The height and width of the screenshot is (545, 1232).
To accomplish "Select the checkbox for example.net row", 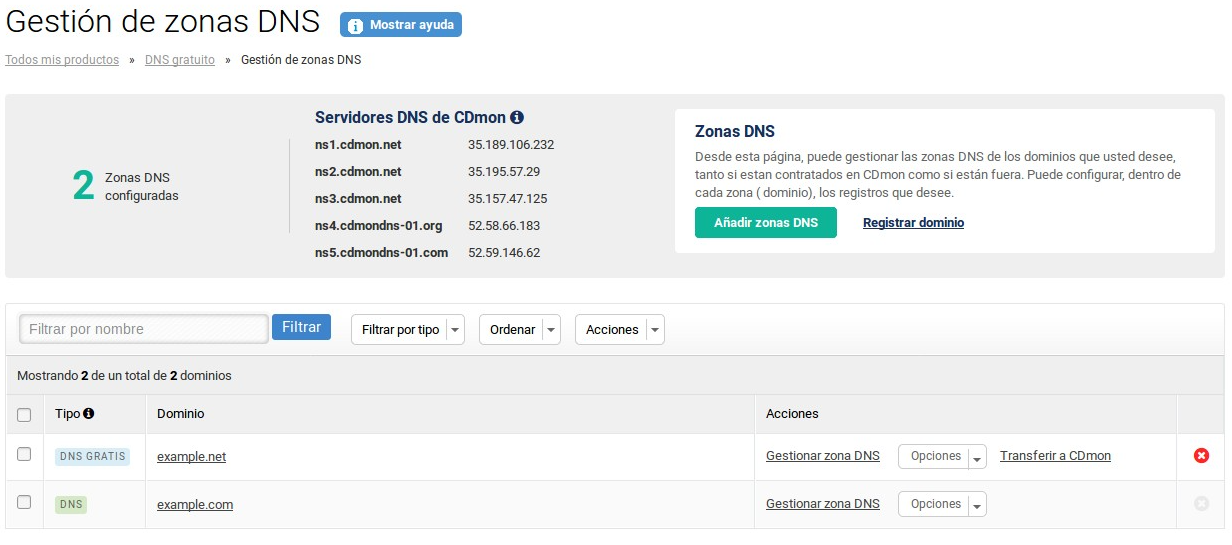I will [x=24, y=455].
